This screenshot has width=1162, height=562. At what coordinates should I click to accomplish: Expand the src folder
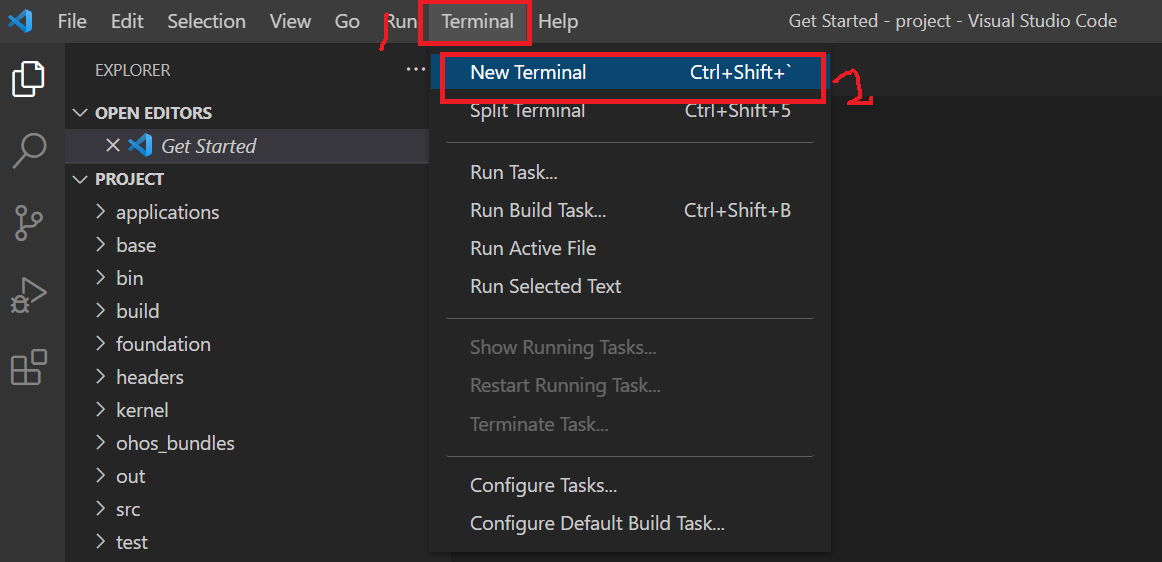pos(247,509)
